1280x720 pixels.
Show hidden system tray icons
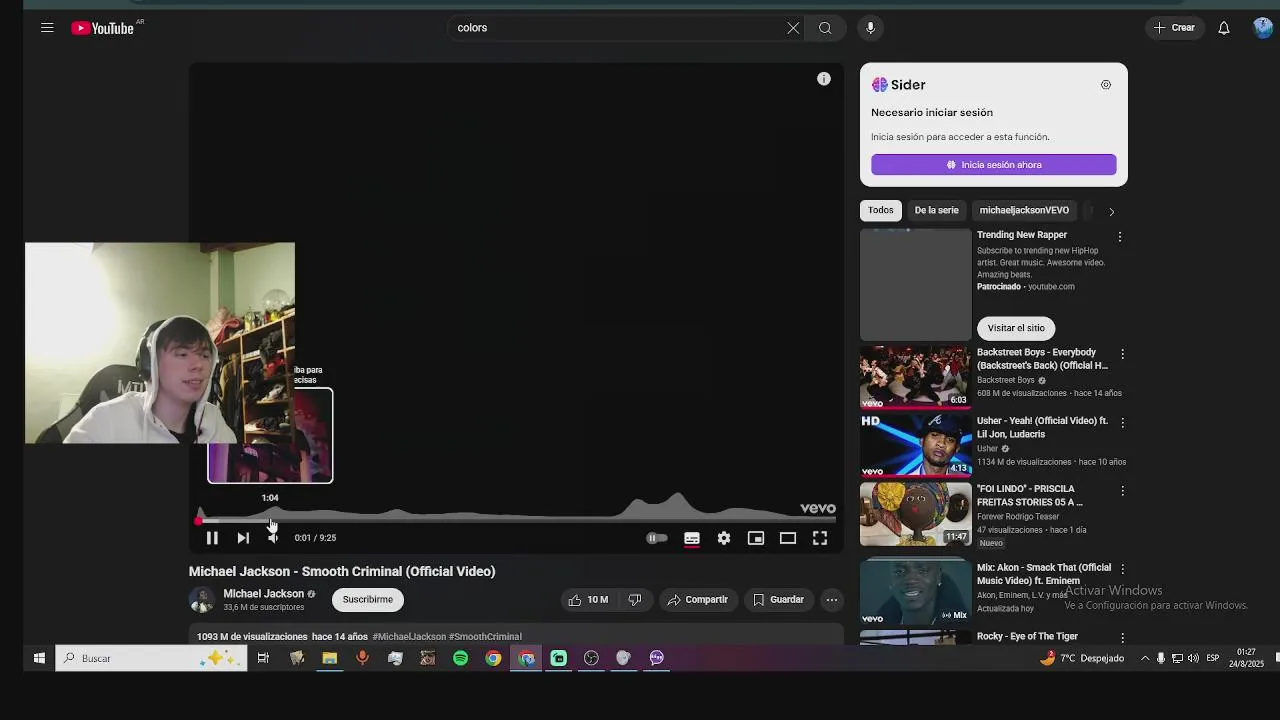(1145, 658)
